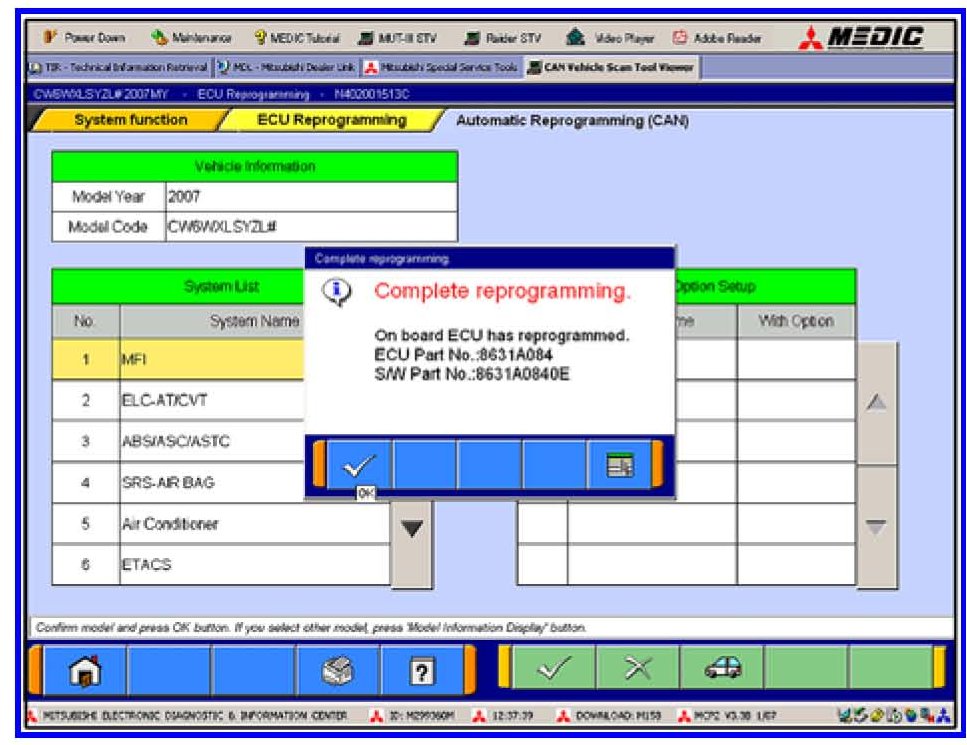
Task: Expand system list with down arrow
Action: 412,529
